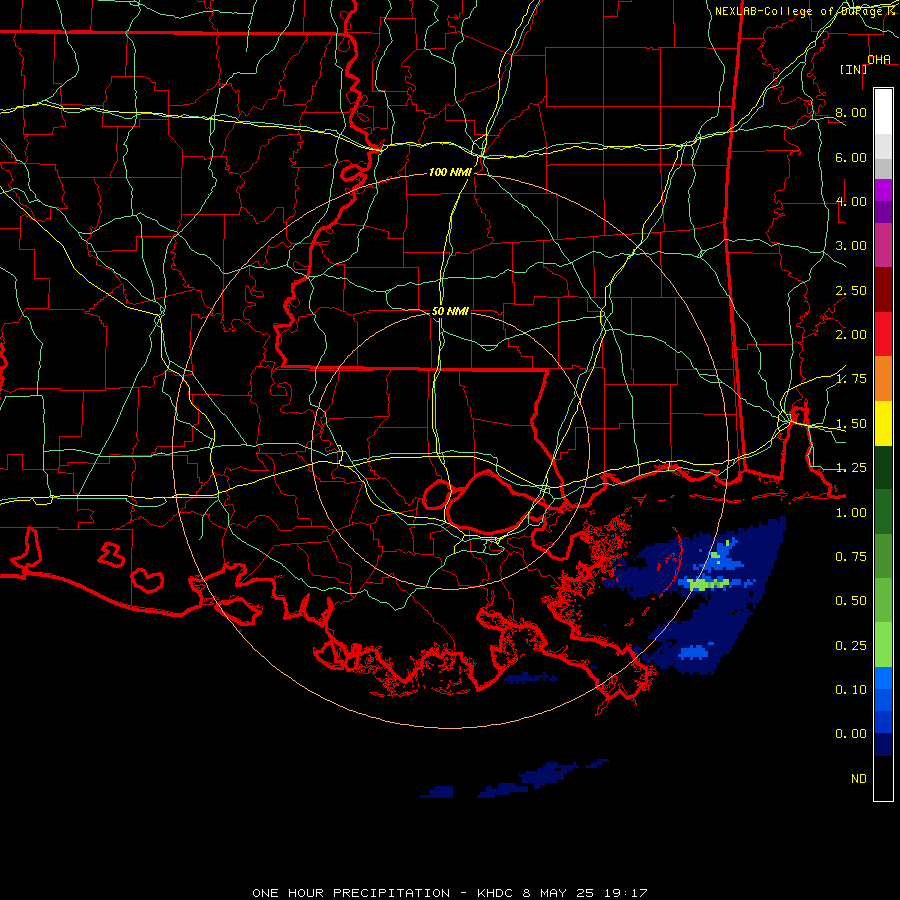Select the orange legend swatch
Viewport: 900px width, 900px height.
point(883,379)
